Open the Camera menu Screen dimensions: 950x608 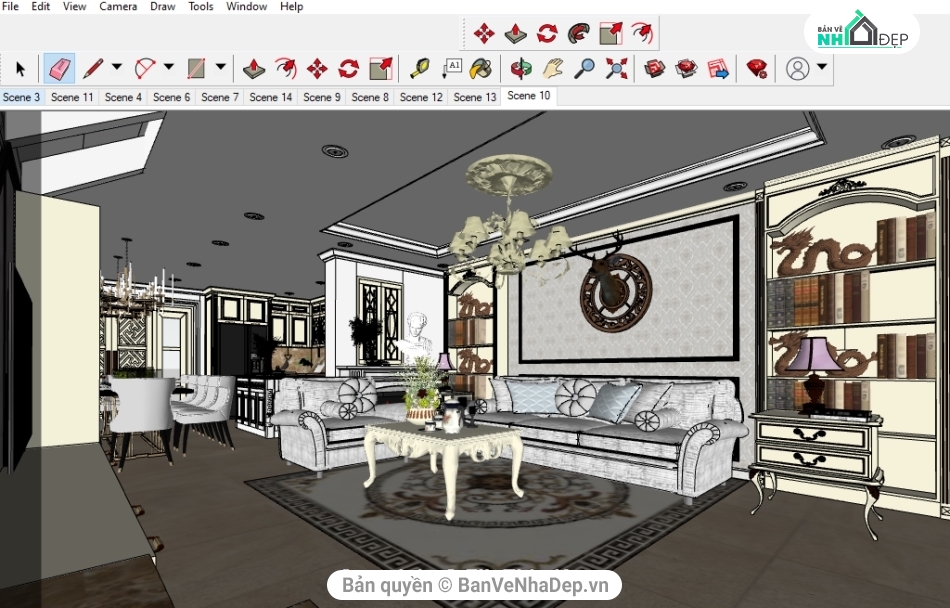118,7
